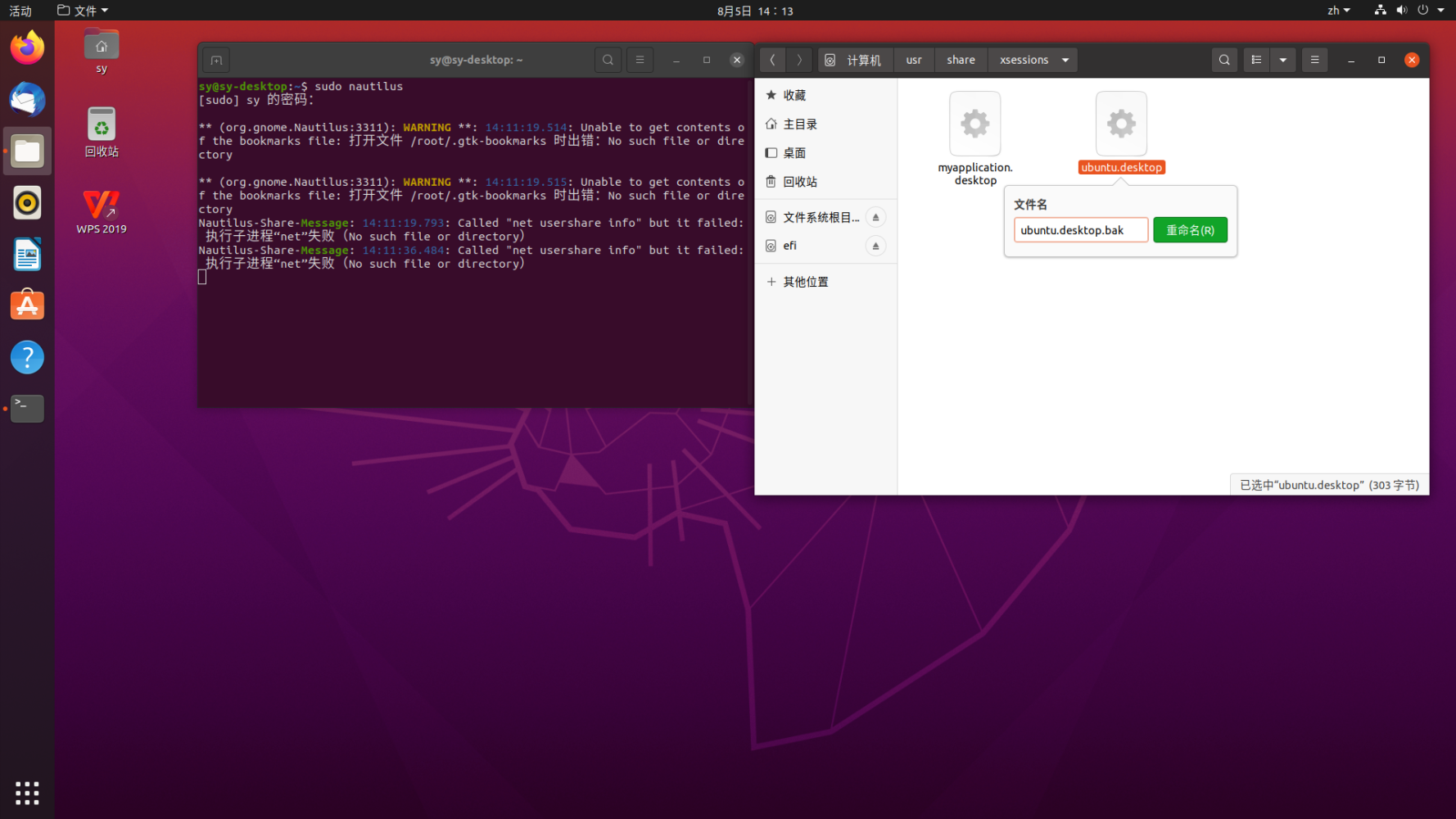This screenshot has width=1456, height=819.
Task: Open the Files hamburger menu
Action: click(x=1314, y=60)
